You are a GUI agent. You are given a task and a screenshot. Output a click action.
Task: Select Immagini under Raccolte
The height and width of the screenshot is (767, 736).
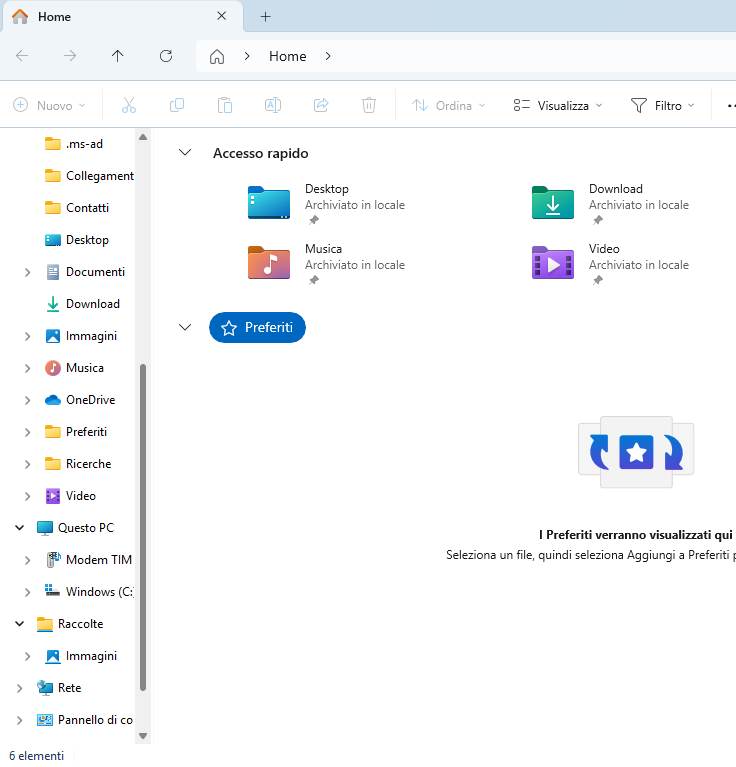click(x=81, y=656)
